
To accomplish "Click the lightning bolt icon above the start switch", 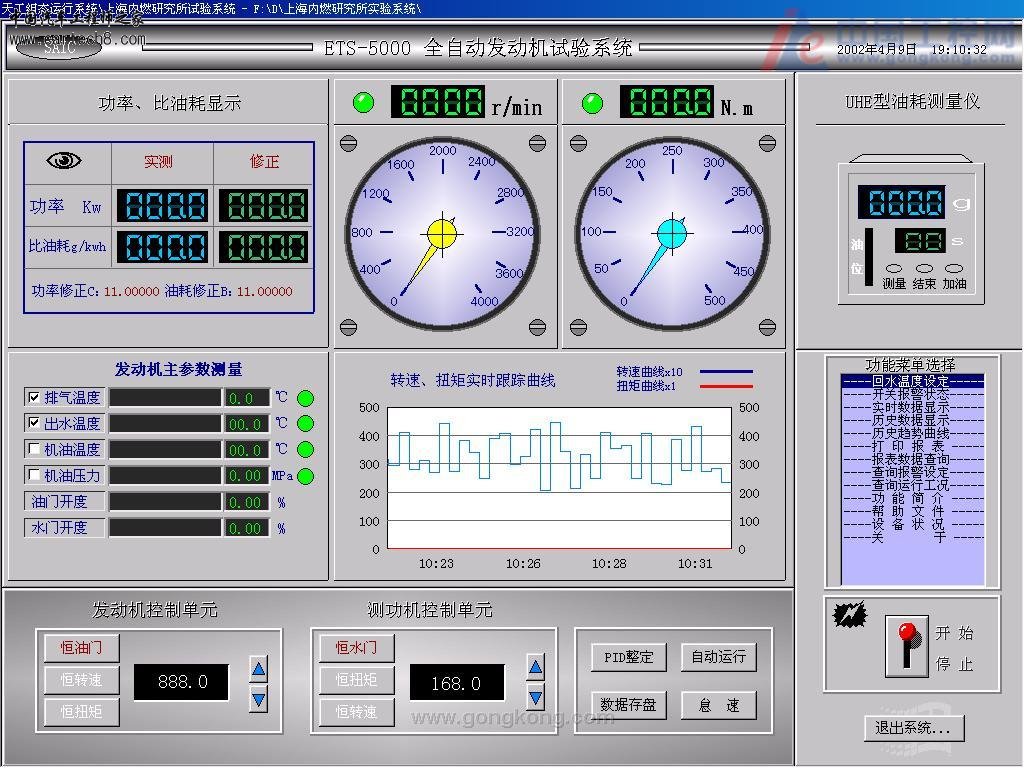I will click(850, 616).
